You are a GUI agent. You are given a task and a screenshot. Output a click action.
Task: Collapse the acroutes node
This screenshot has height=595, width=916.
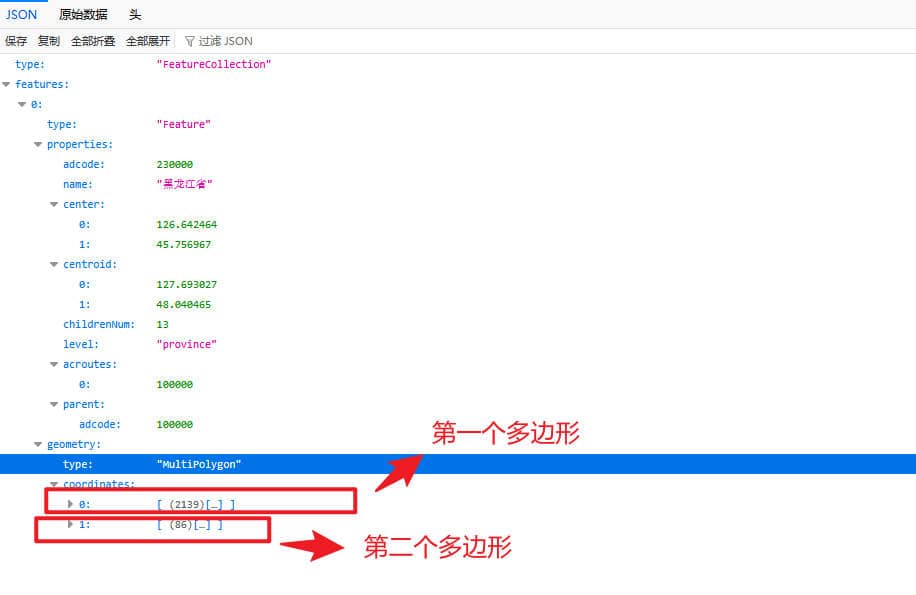click(54, 365)
